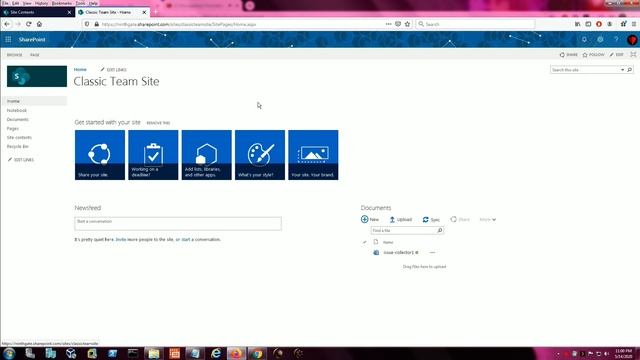This screenshot has width=640, height=360.
Task: Click Sync in Documents
Action: tap(431, 220)
